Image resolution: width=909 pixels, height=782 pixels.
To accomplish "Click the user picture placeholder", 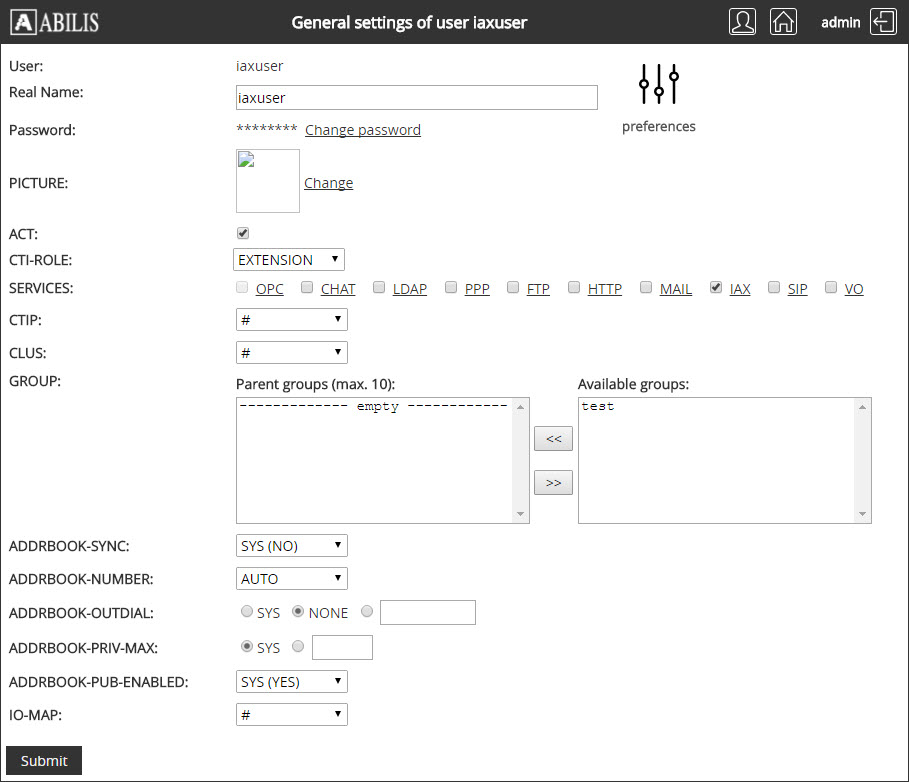I will click(268, 181).
